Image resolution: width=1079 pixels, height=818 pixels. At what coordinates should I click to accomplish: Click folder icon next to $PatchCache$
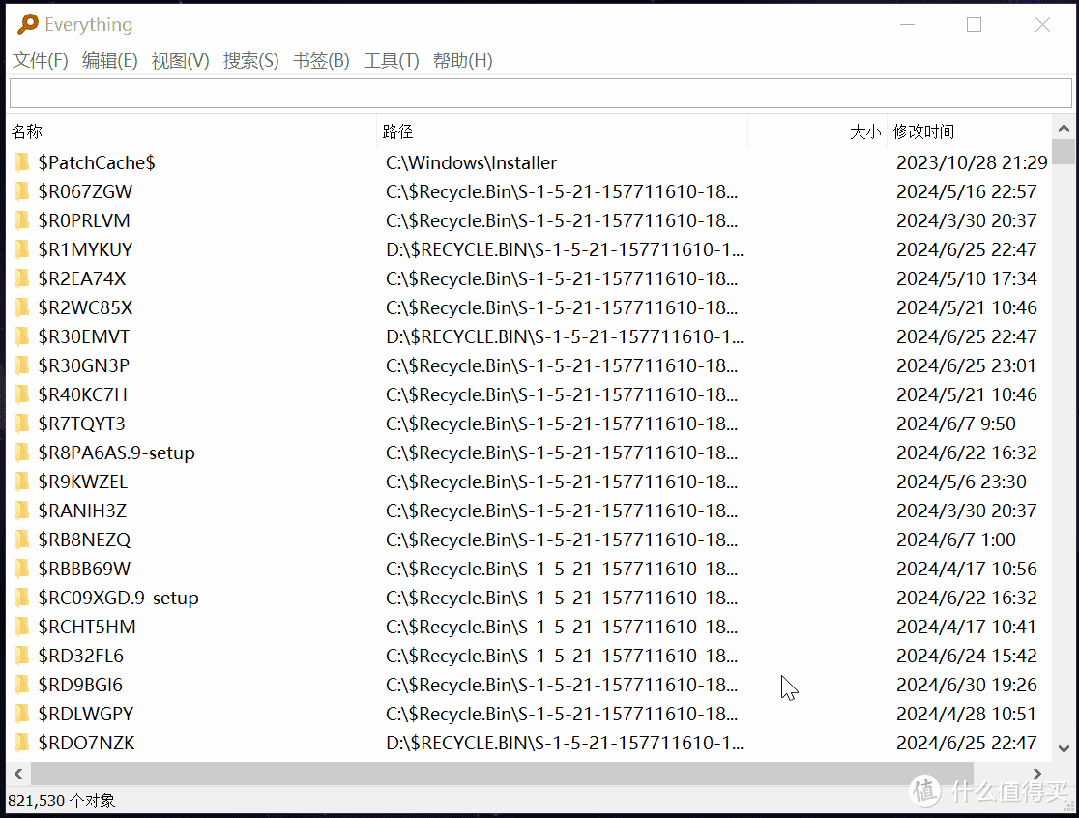(x=22, y=162)
